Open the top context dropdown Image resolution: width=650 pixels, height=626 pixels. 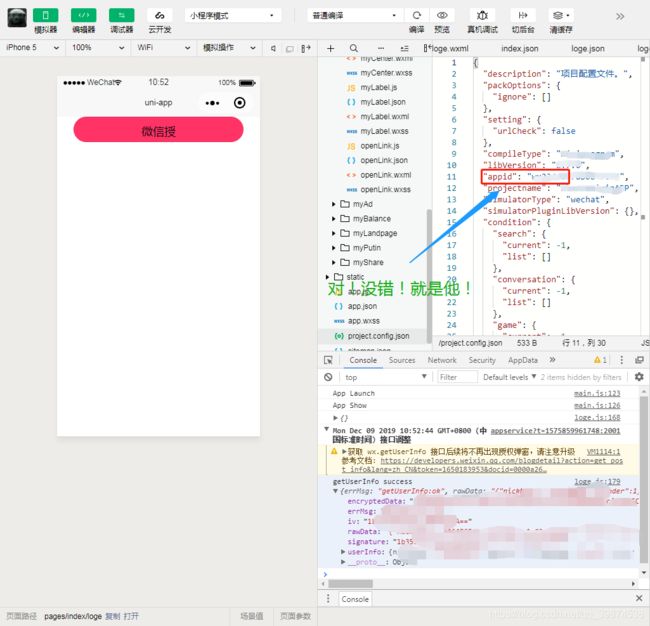click(x=386, y=377)
